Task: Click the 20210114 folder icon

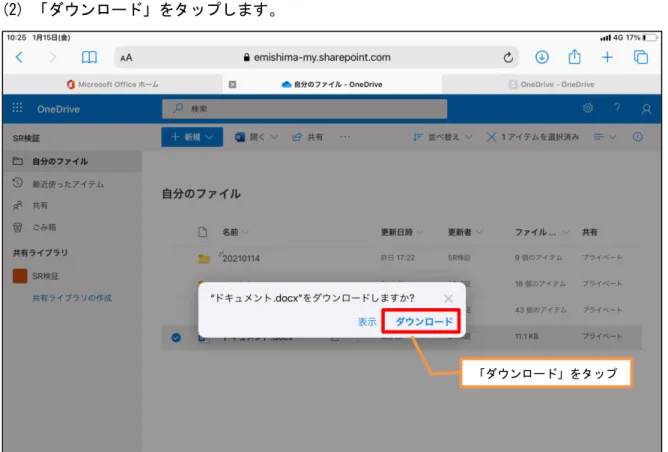Action: click(x=204, y=259)
